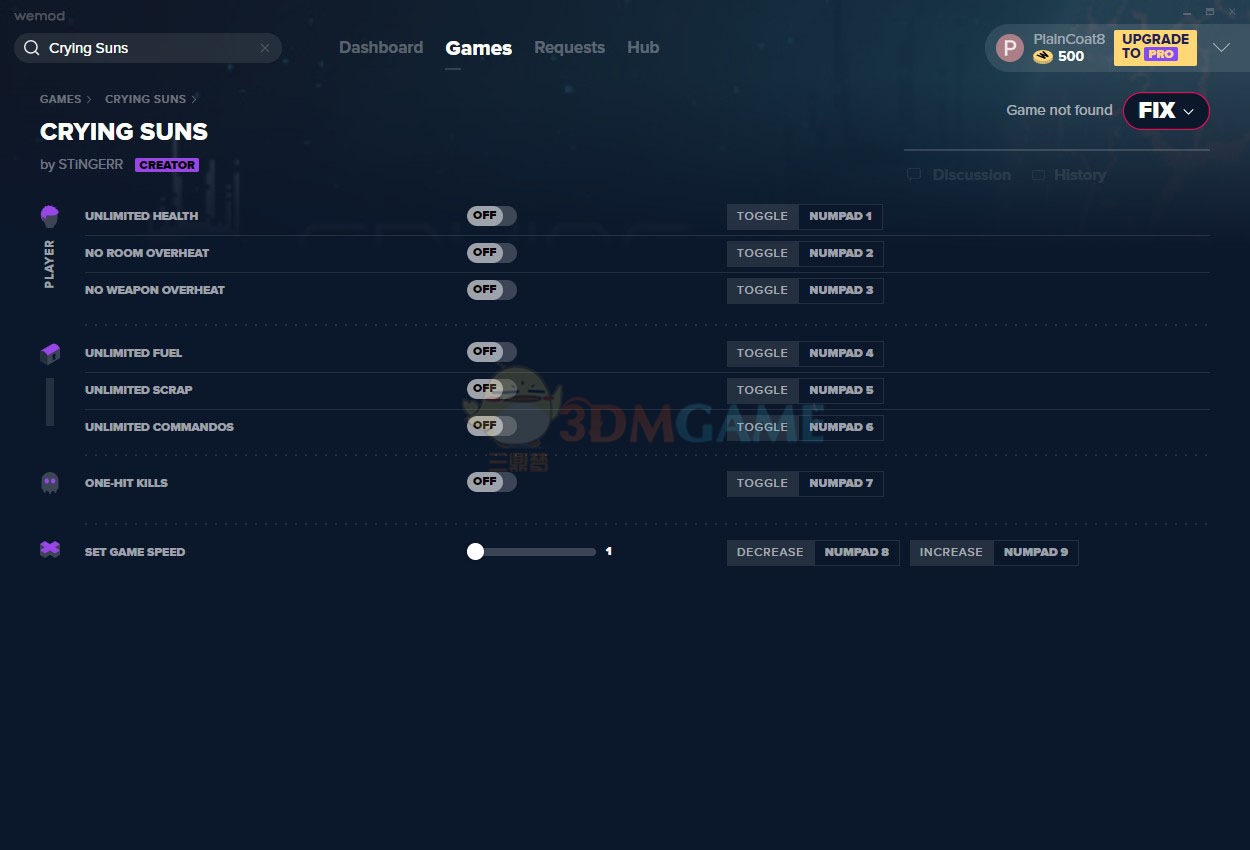This screenshot has height=850, width=1250.
Task: Click chevron after GAMES breadcrumb
Action: point(89,99)
